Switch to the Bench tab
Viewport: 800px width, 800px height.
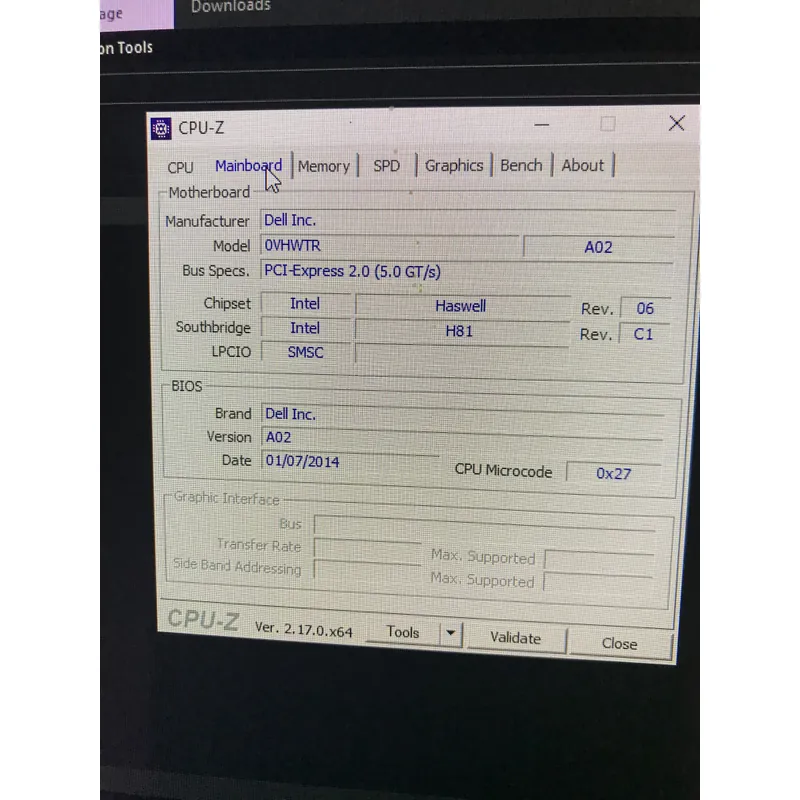pos(521,165)
